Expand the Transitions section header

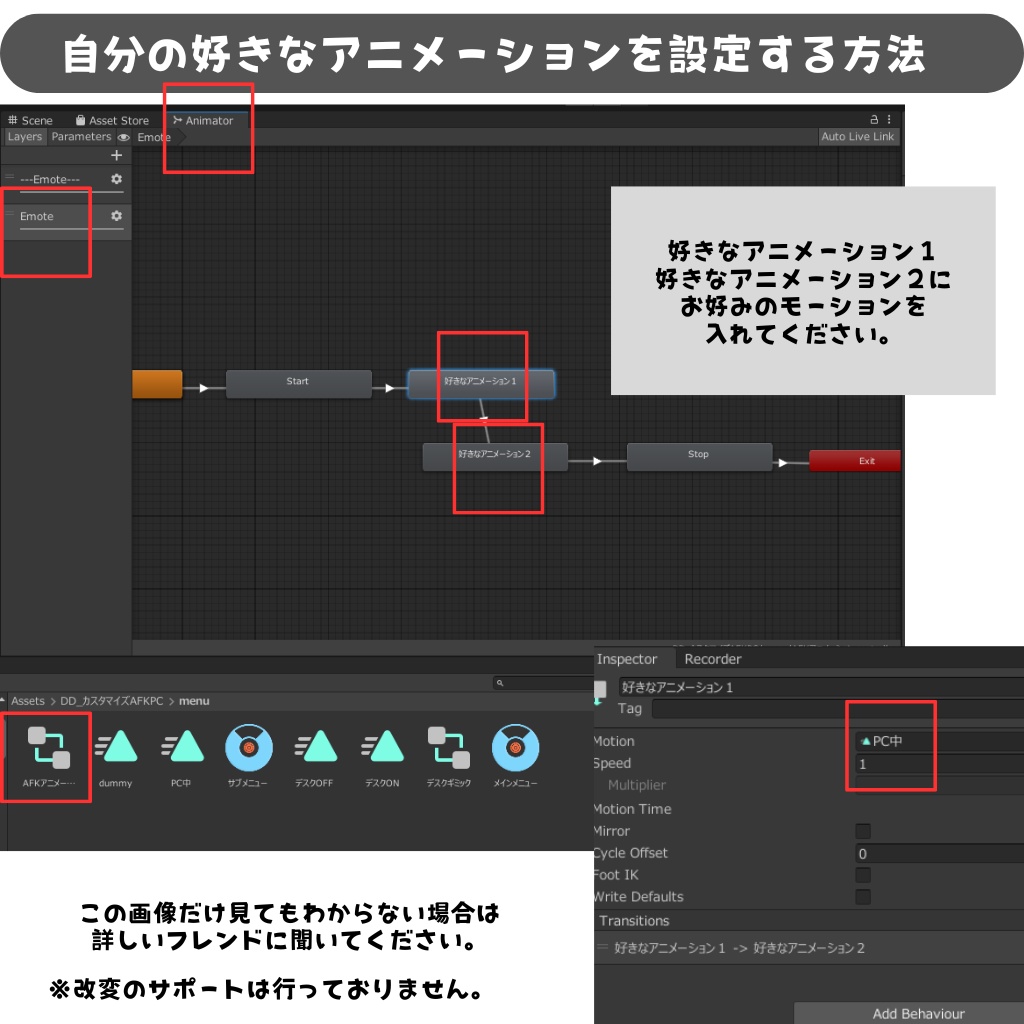point(636,920)
